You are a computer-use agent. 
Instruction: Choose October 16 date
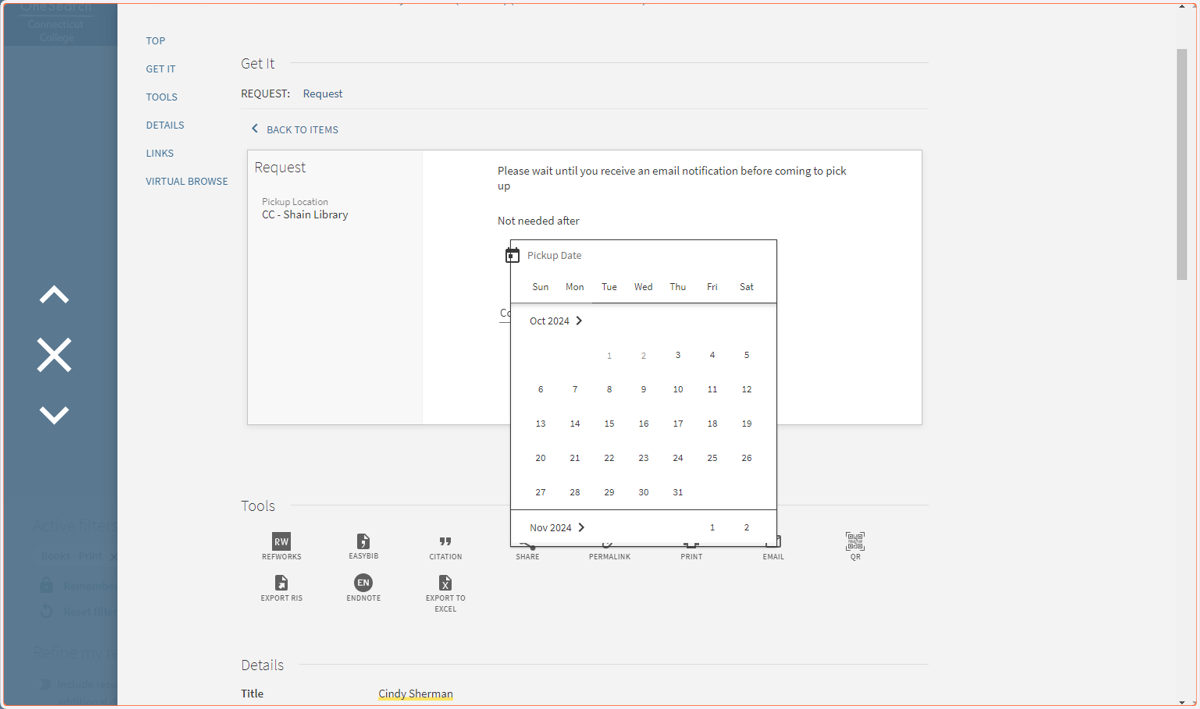[x=643, y=423]
